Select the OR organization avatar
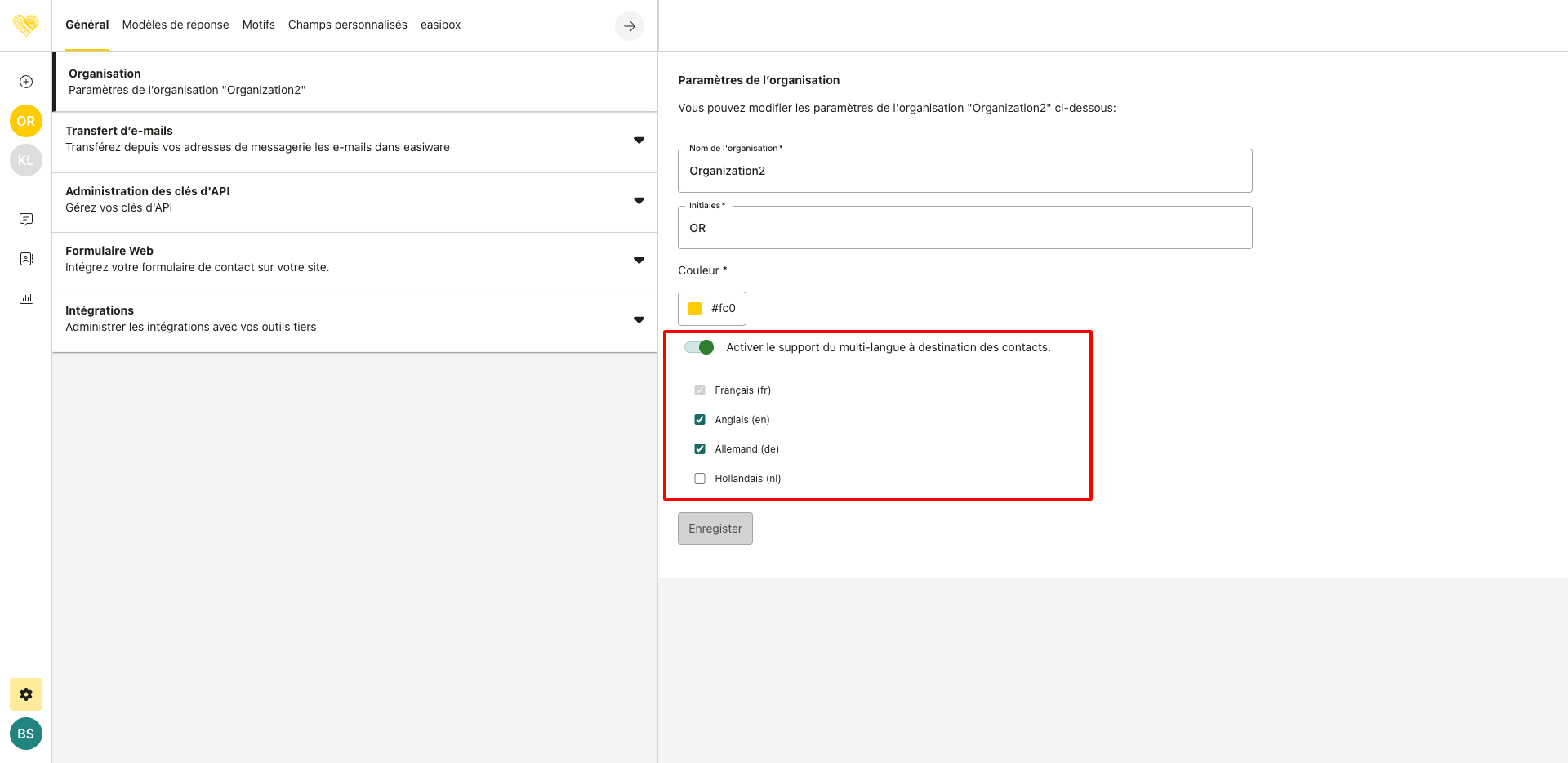The height and width of the screenshot is (763, 1568). tap(26, 121)
